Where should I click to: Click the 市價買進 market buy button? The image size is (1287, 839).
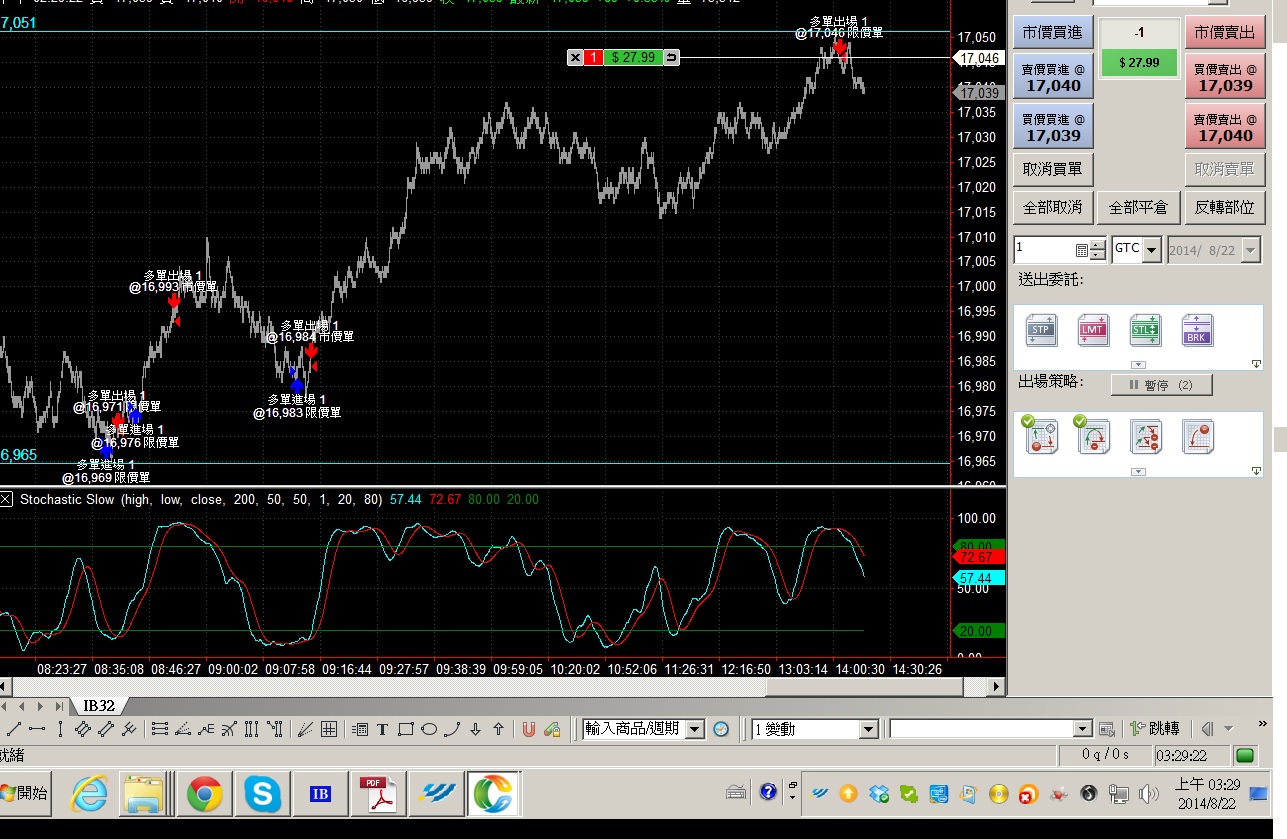pos(1053,33)
